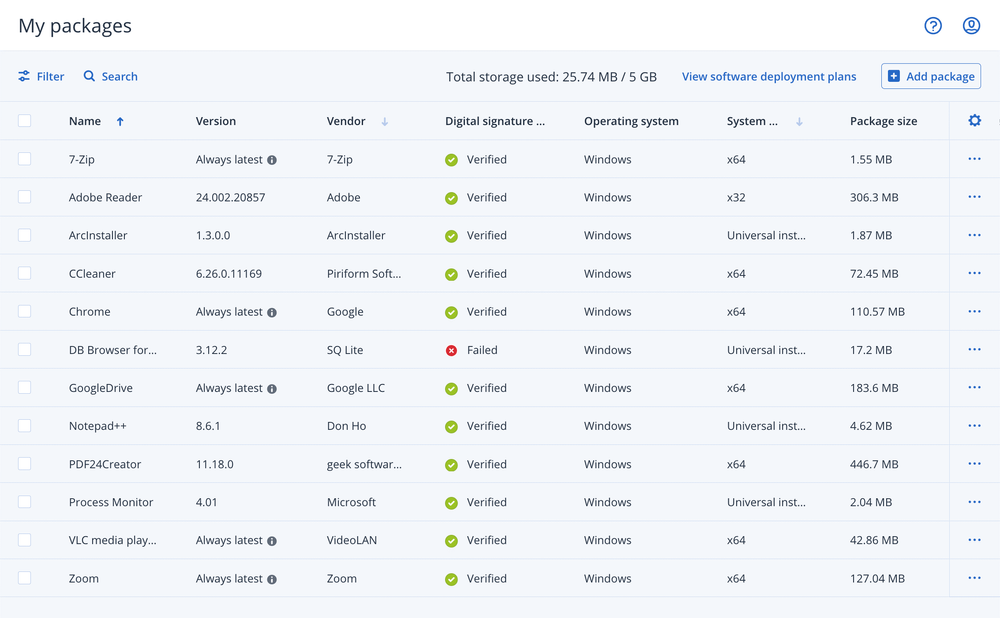Toggle the select-all checkbox in table header
Viewport: 1000px width, 618px height.
click(x=24, y=121)
